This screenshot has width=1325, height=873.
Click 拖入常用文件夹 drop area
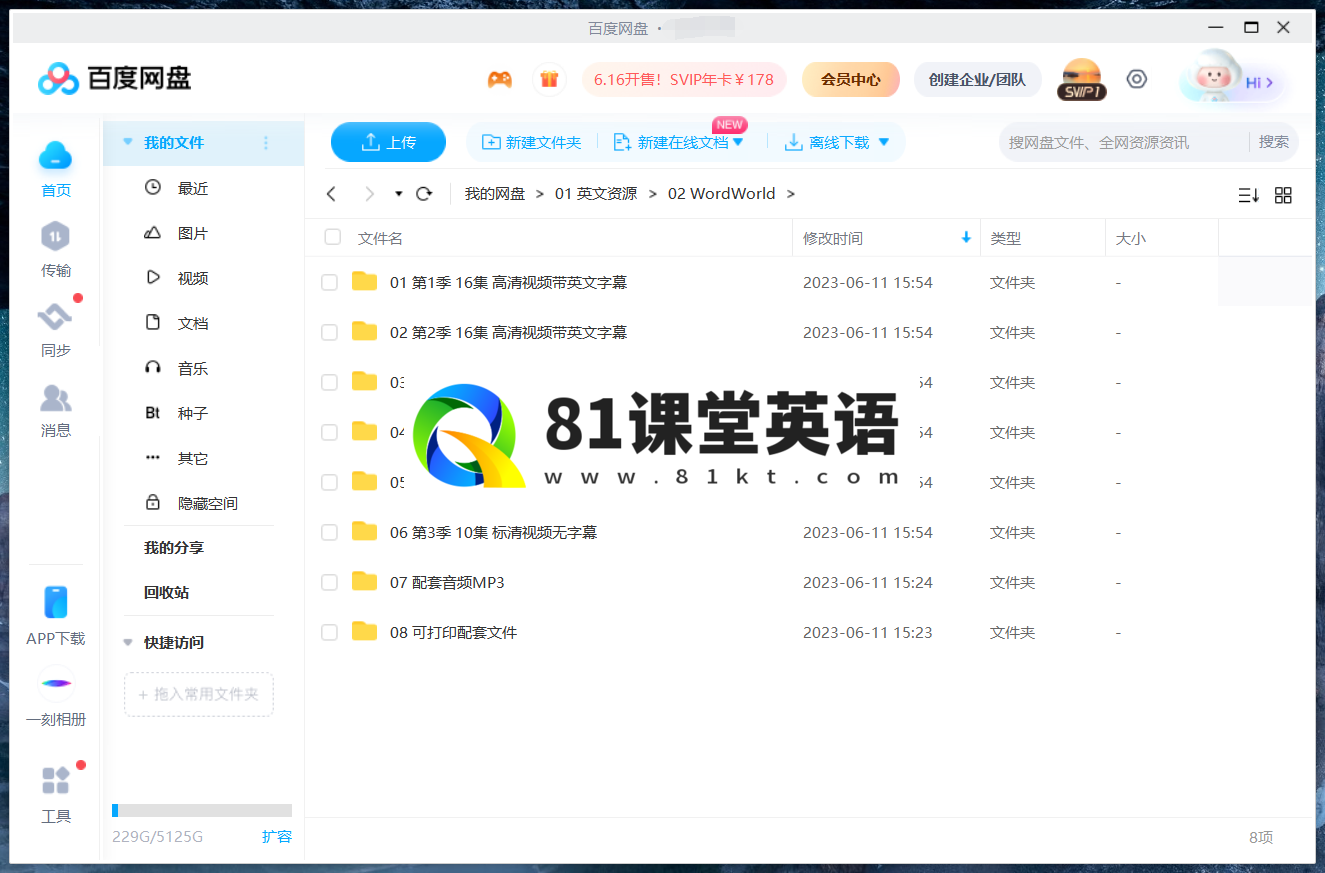pyautogui.click(x=199, y=694)
